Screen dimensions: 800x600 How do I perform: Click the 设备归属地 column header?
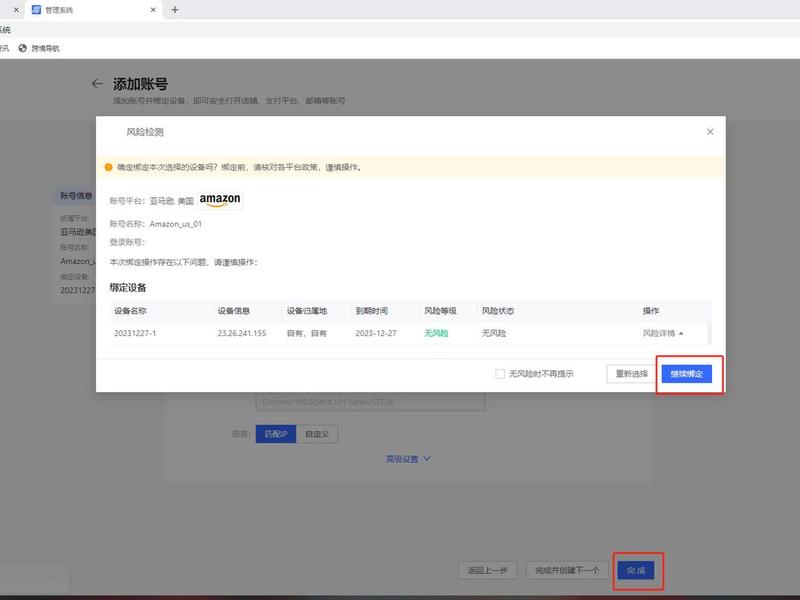pos(307,311)
